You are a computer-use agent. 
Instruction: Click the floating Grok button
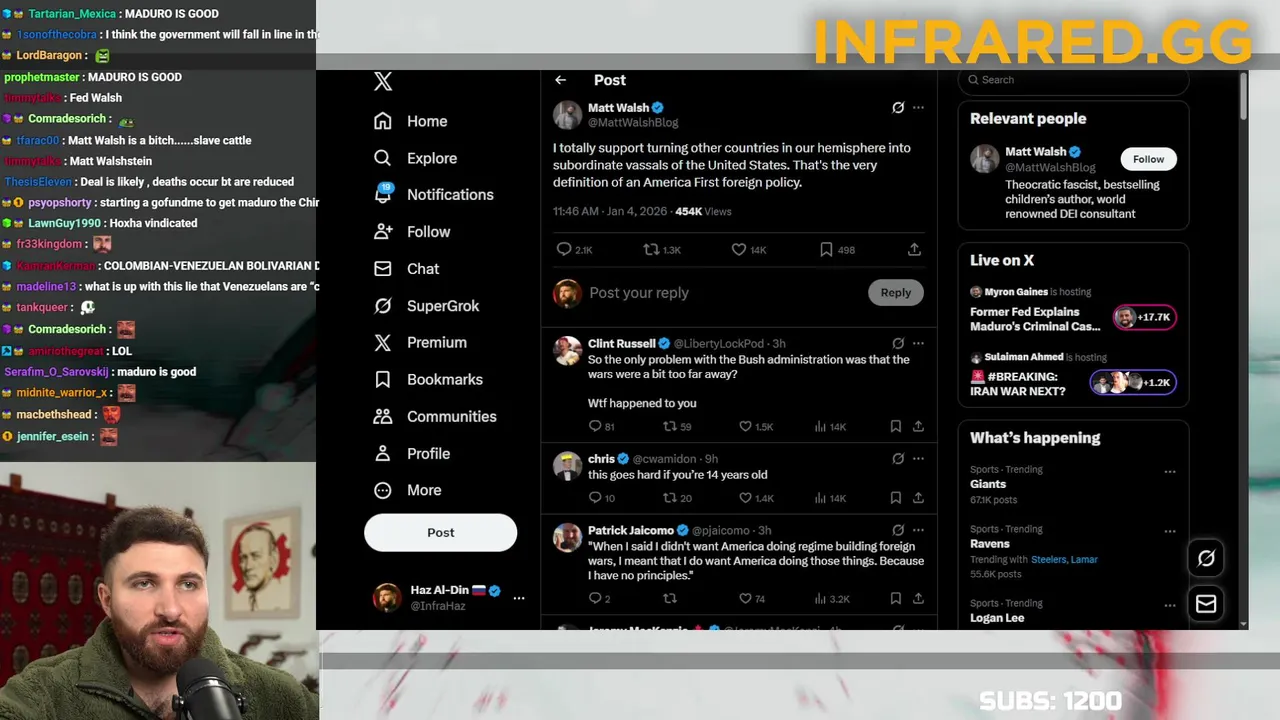(x=1206, y=558)
